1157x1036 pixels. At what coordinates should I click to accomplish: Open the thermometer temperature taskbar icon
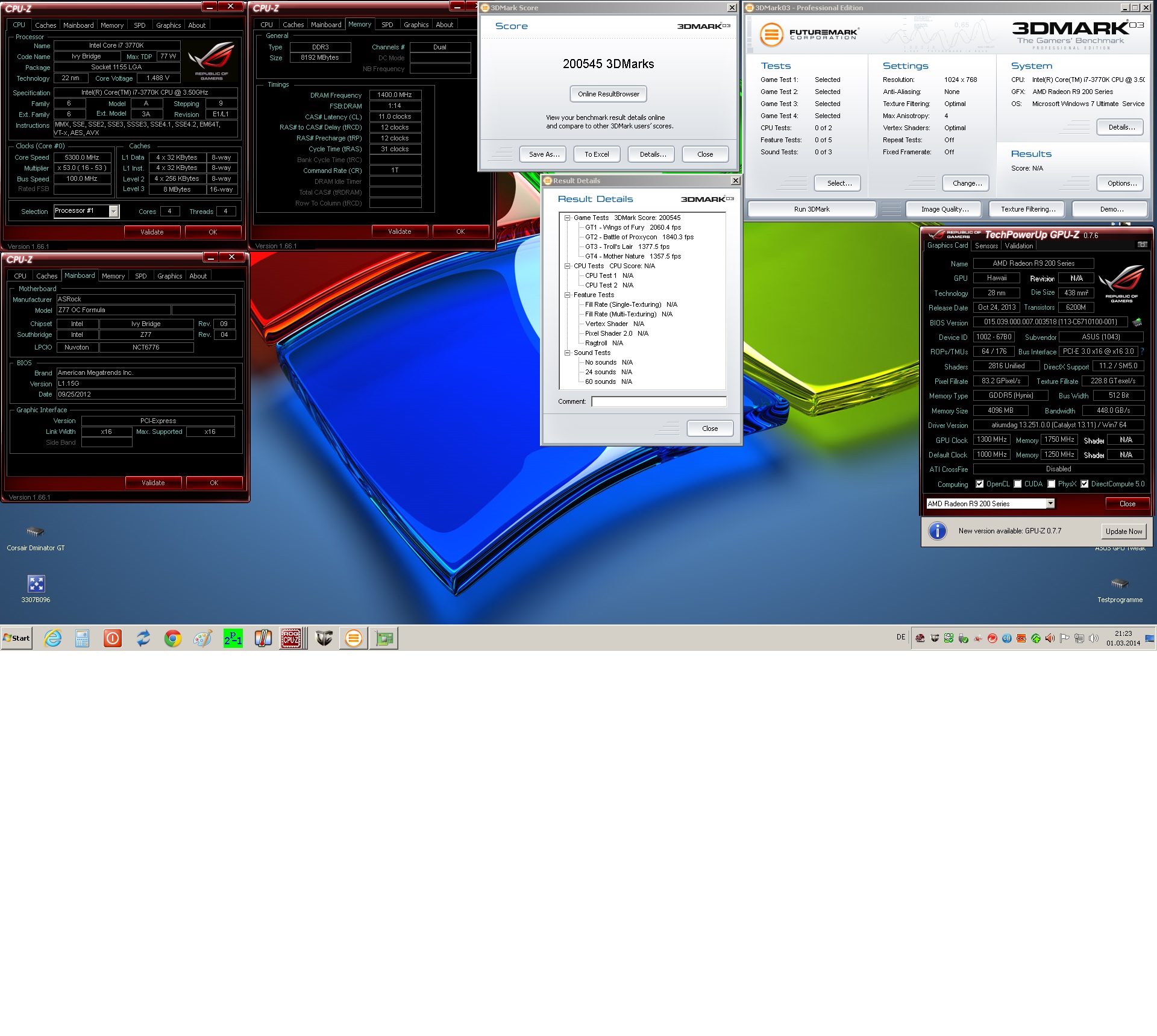(263, 638)
